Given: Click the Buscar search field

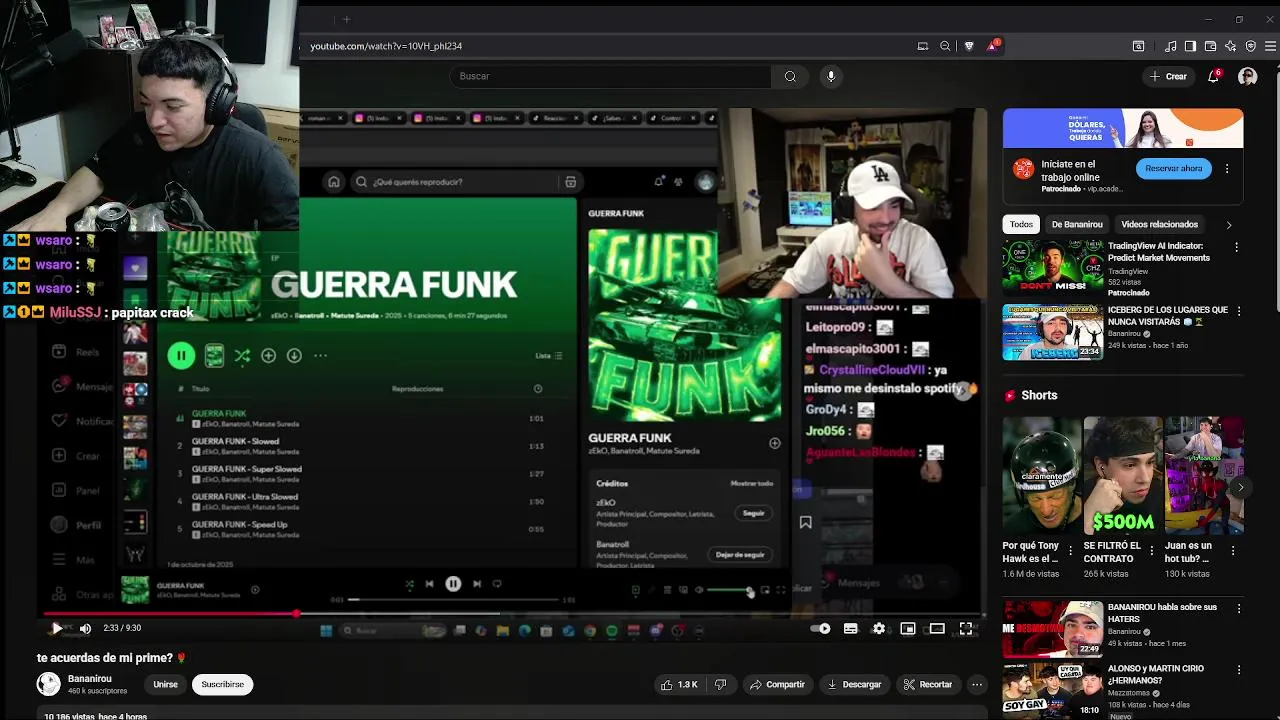Looking at the screenshot, I should pyautogui.click(x=610, y=76).
